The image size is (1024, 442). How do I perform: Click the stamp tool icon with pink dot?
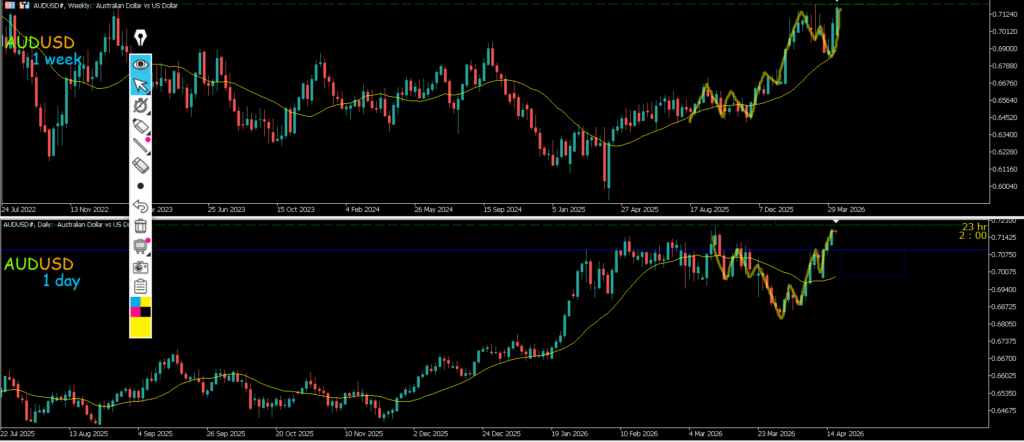click(141, 247)
